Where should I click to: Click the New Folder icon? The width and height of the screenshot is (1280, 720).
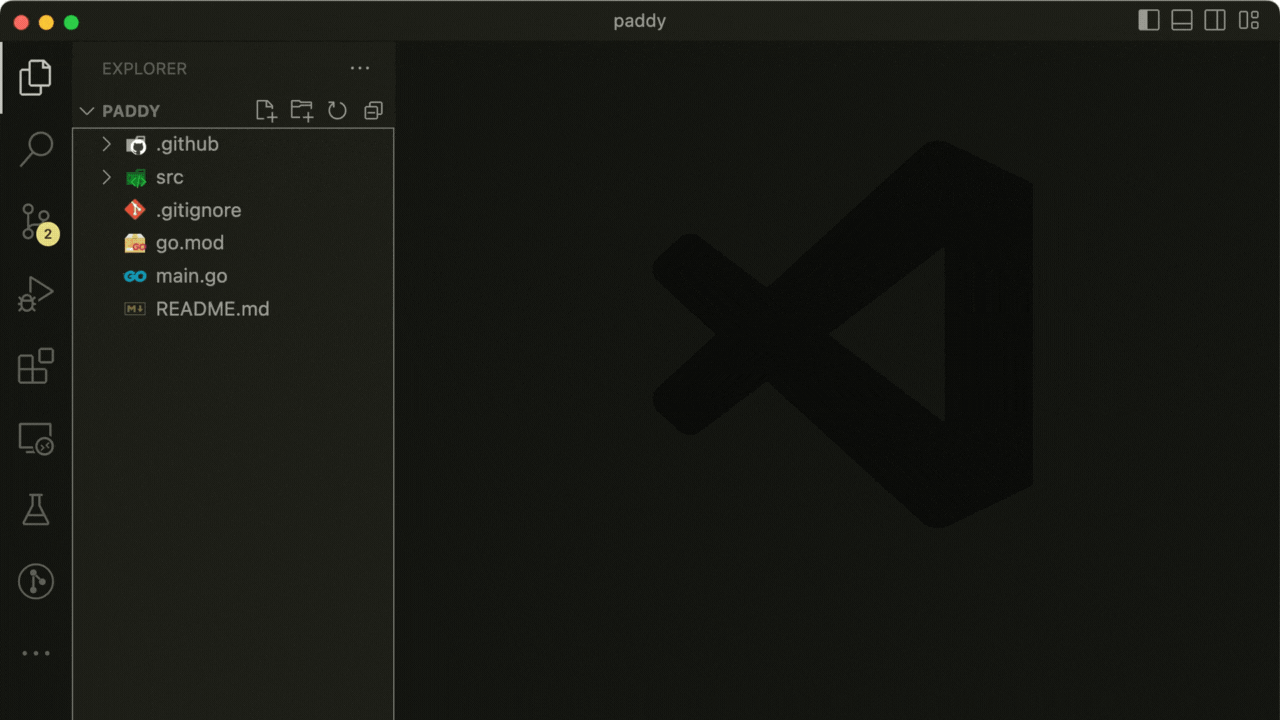coord(301,111)
